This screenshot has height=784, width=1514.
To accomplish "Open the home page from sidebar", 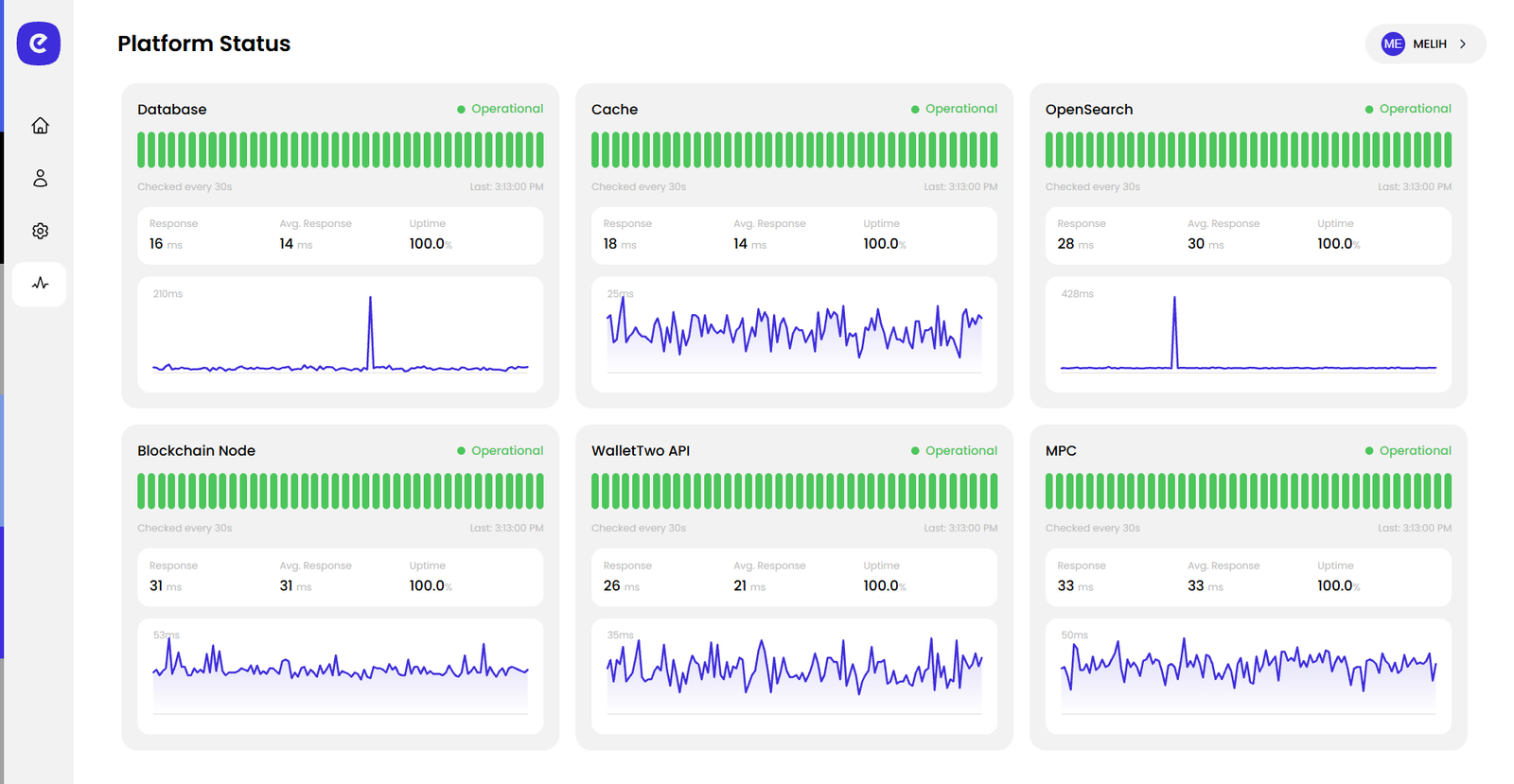I will tap(40, 126).
